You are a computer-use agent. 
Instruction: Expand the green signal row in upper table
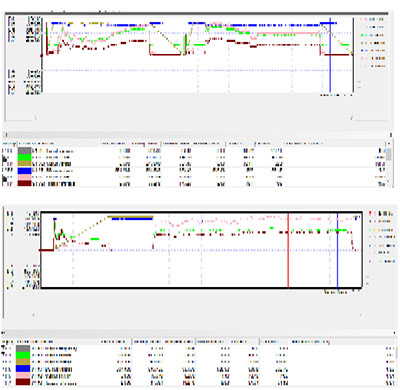pyautogui.click(x=5, y=159)
